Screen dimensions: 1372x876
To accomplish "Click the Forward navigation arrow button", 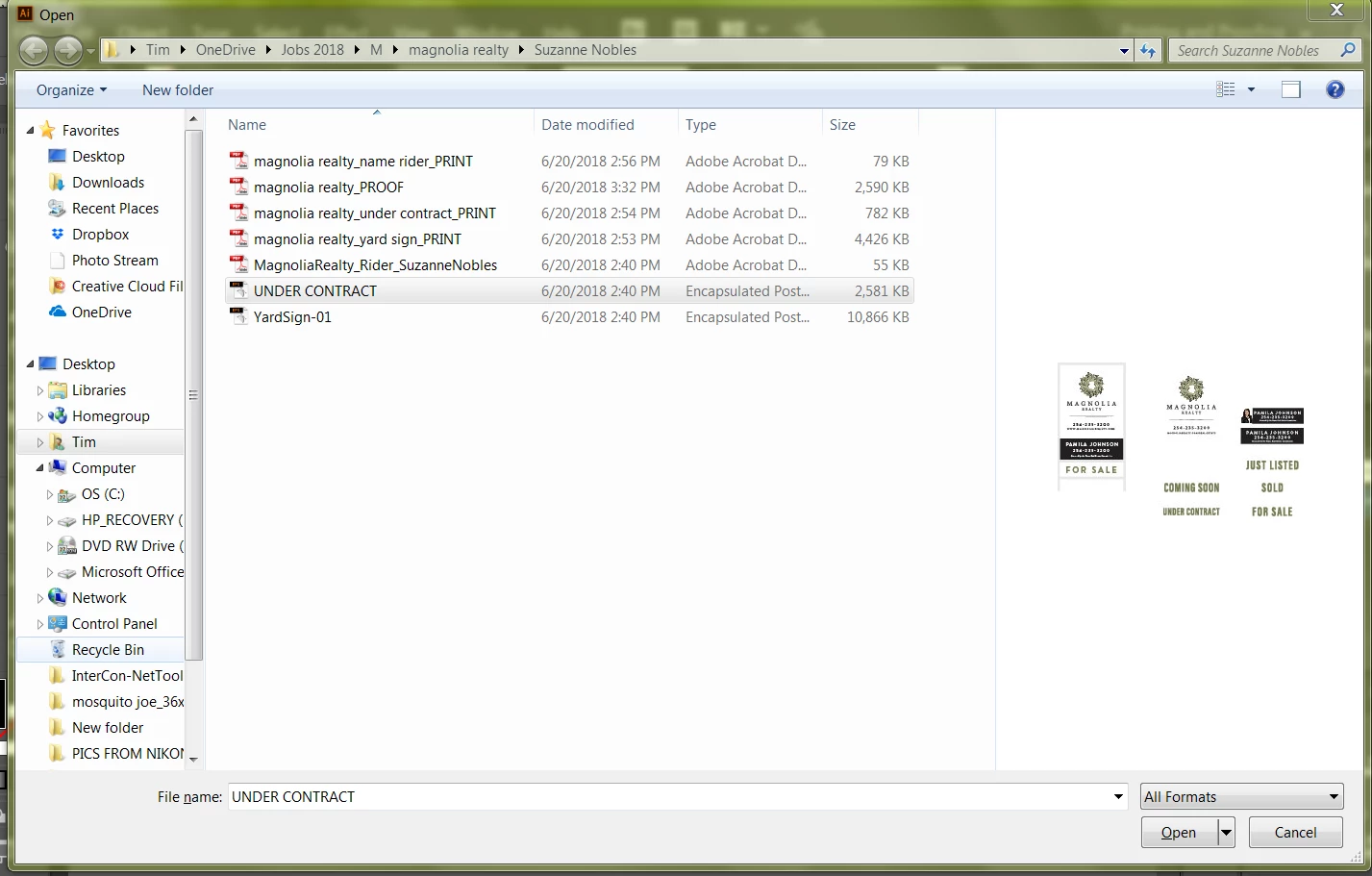I will click(67, 50).
